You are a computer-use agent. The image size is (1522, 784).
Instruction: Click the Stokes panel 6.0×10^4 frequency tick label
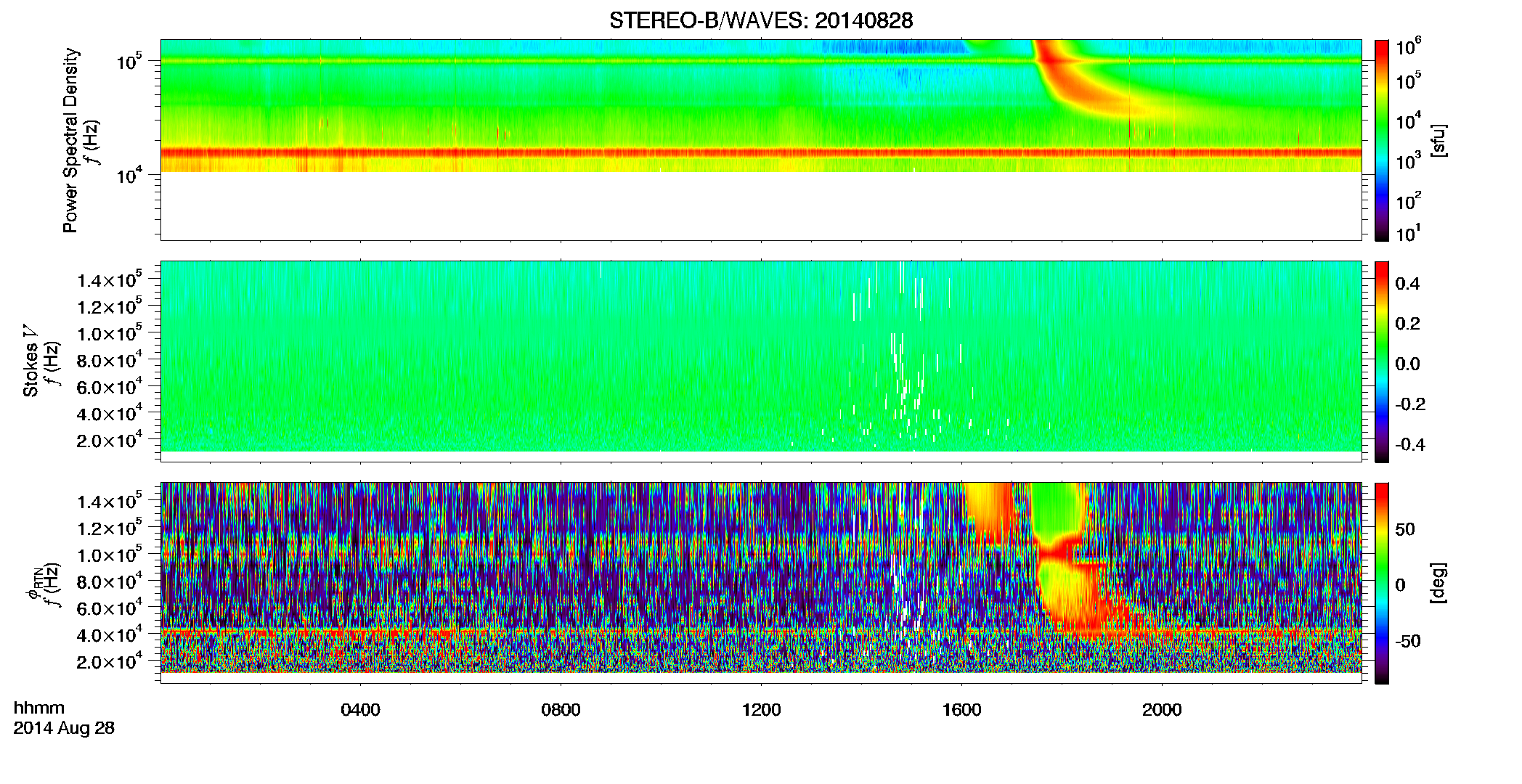110,386
